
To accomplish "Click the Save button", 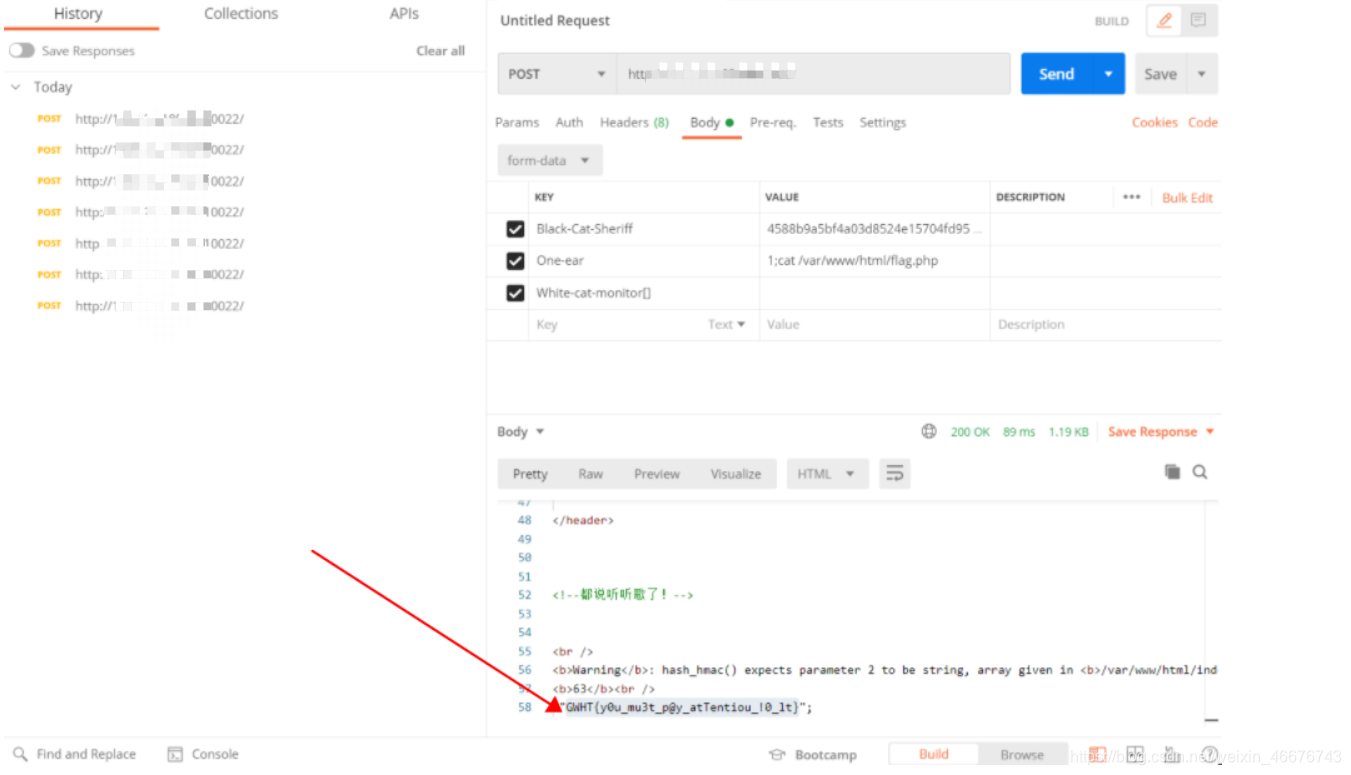I will [x=1160, y=74].
